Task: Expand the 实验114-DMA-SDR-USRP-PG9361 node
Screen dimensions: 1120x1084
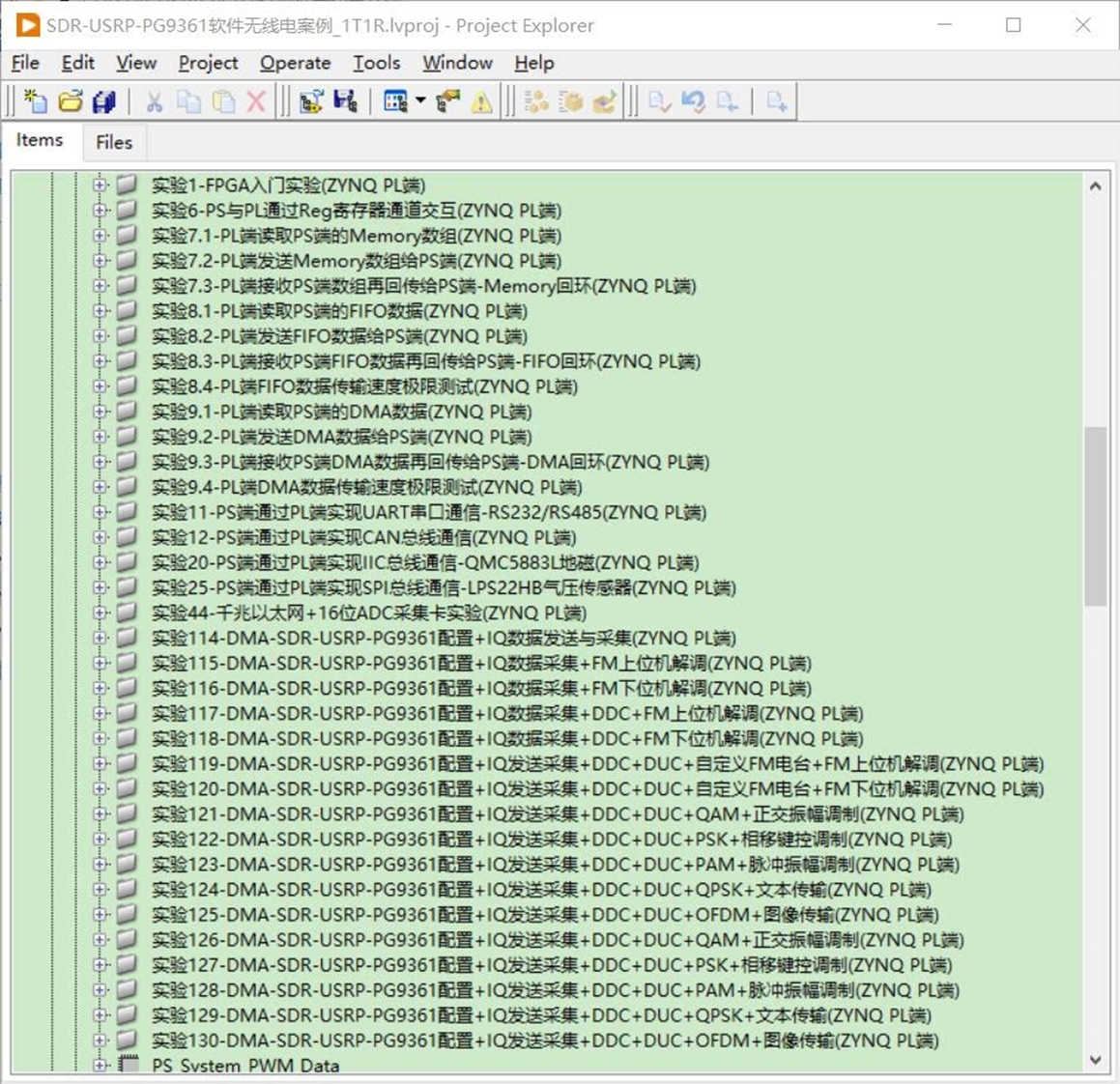Action: 100,638
